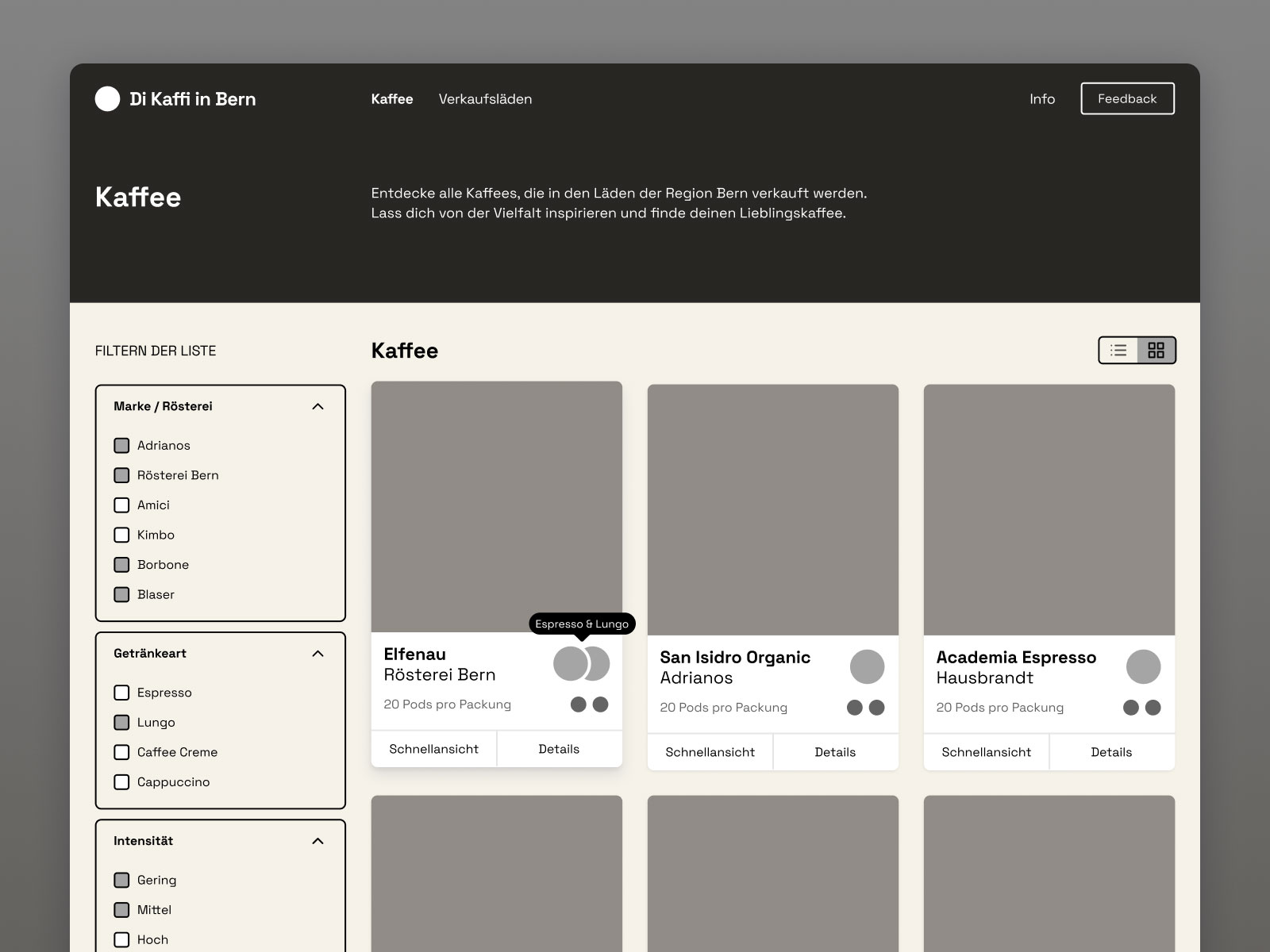Click the Espresso & Lungo tooltip
The image size is (1270, 952).
pyautogui.click(x=582, y=624)
